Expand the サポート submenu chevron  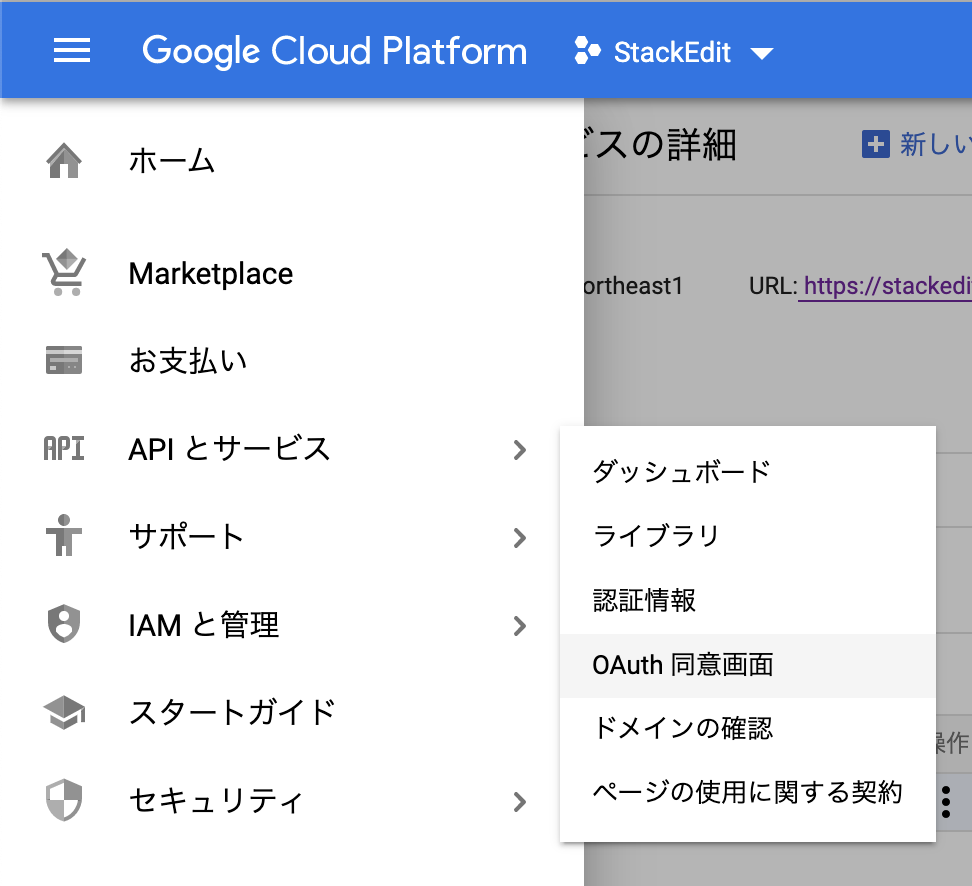519,537
